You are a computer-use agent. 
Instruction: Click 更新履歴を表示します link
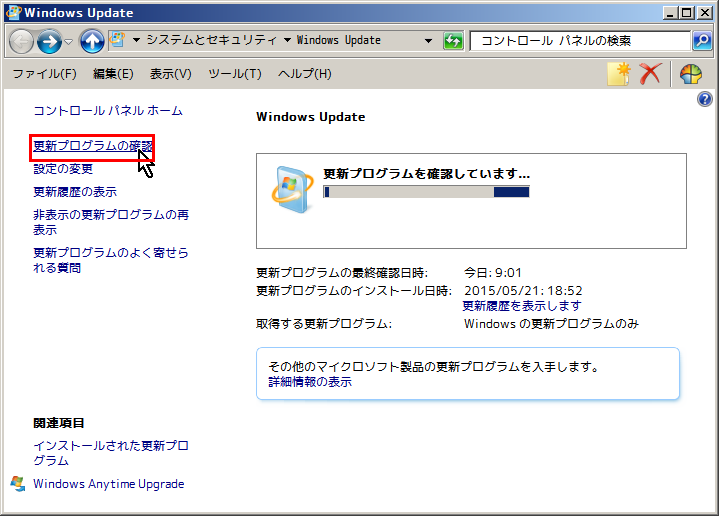522,305
